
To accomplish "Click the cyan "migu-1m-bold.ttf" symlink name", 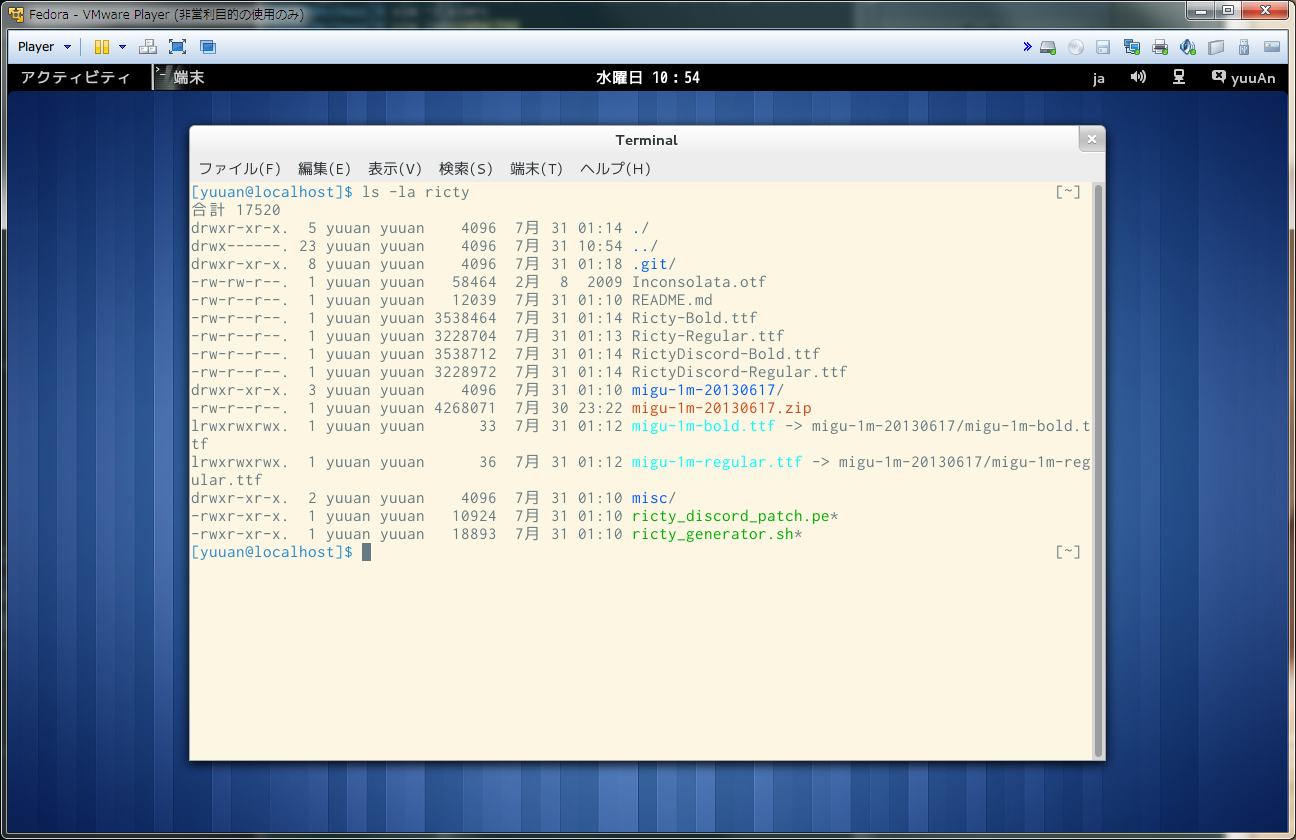I will [703, 426].
